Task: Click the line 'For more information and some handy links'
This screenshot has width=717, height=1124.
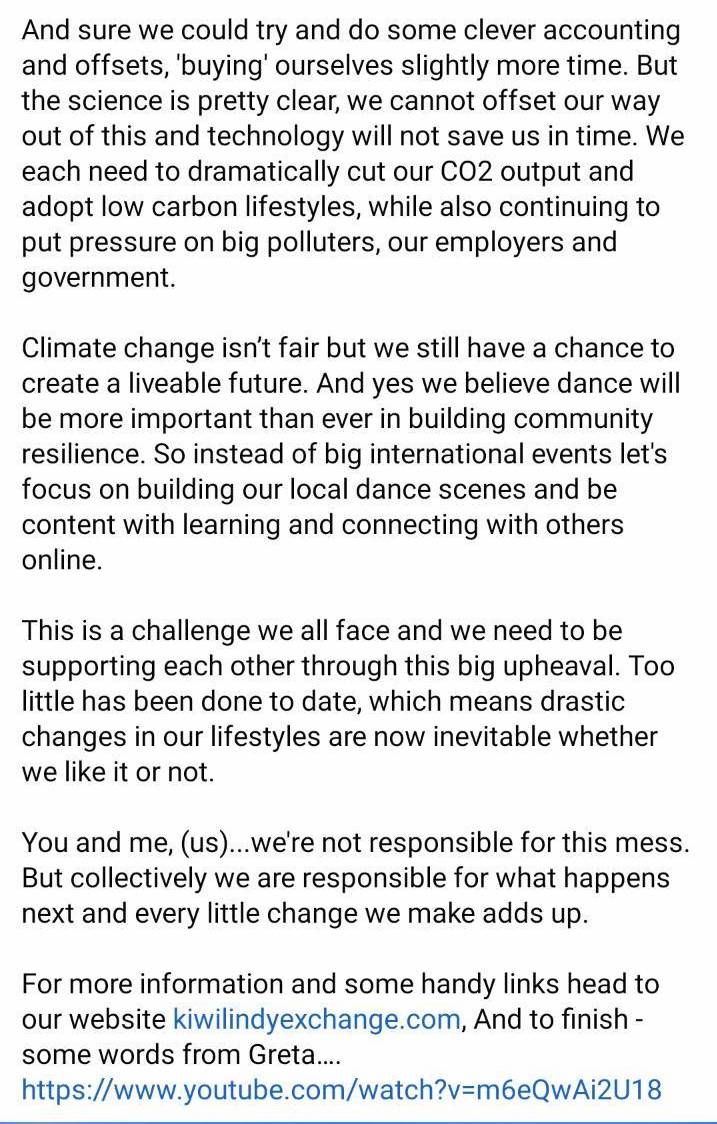Action: pyautogui.click(x=340, y=983)
